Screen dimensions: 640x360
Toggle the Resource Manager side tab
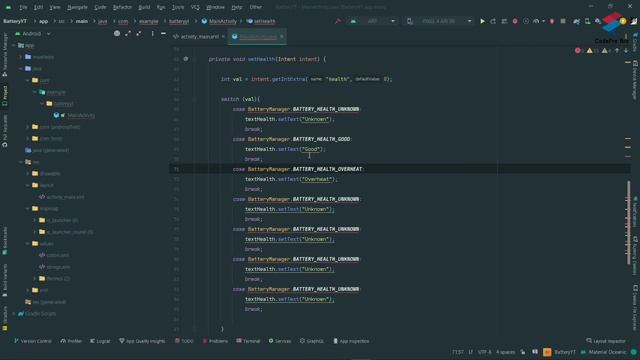point(5,55)
